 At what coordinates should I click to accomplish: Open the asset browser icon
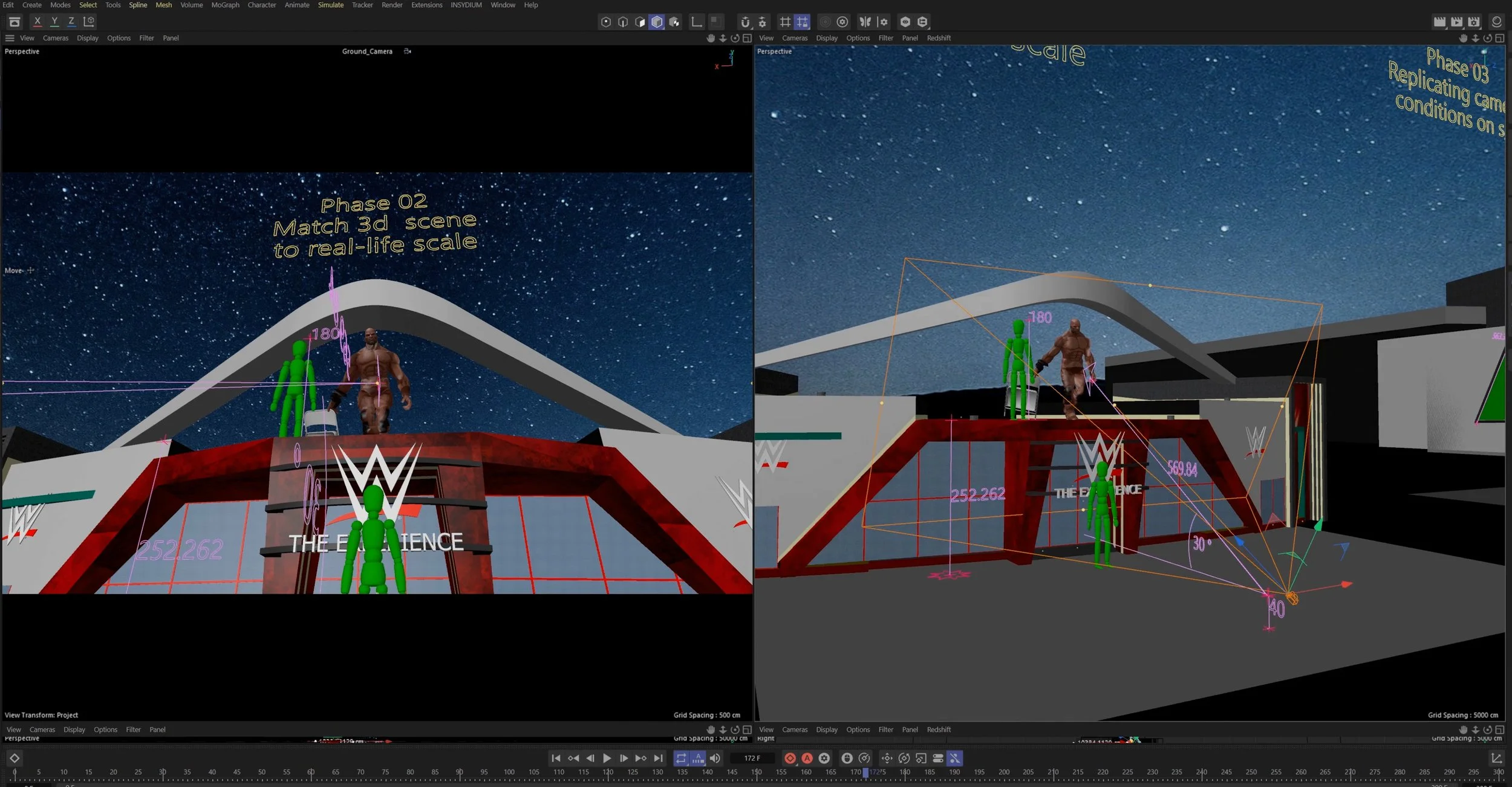[15, 22]
